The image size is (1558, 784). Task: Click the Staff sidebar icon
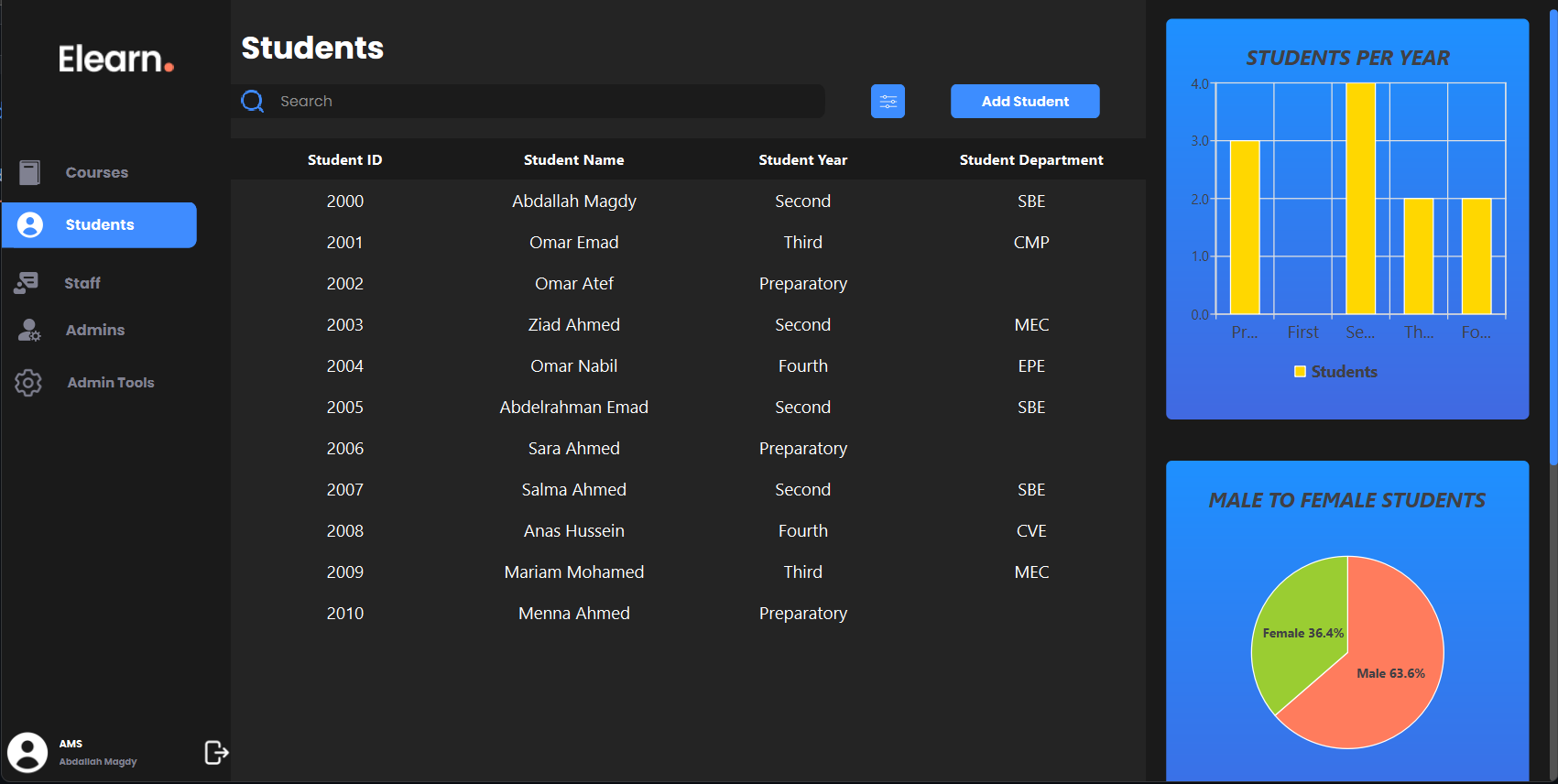point(27,283)
